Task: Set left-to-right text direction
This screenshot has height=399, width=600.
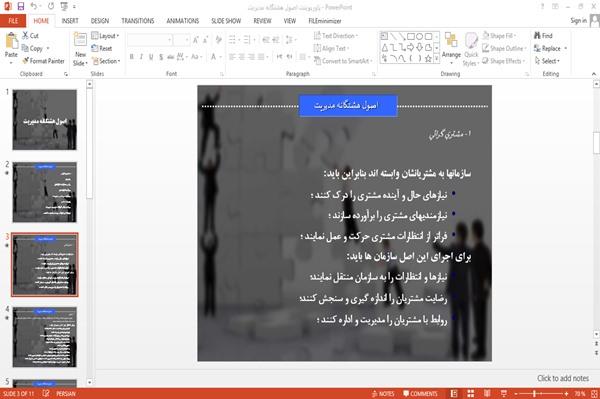Action: (279, 57)
